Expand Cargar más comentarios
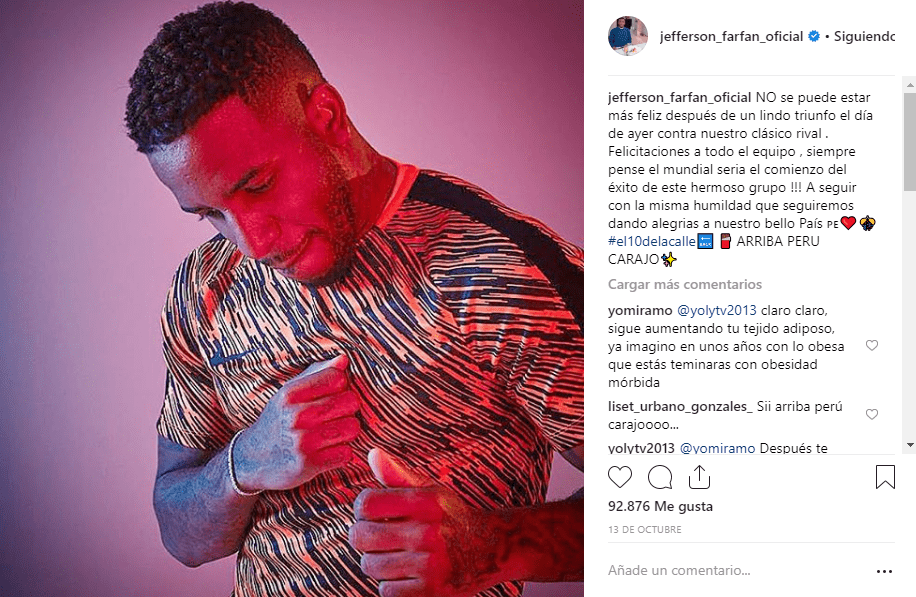 [x=685, y=284]
